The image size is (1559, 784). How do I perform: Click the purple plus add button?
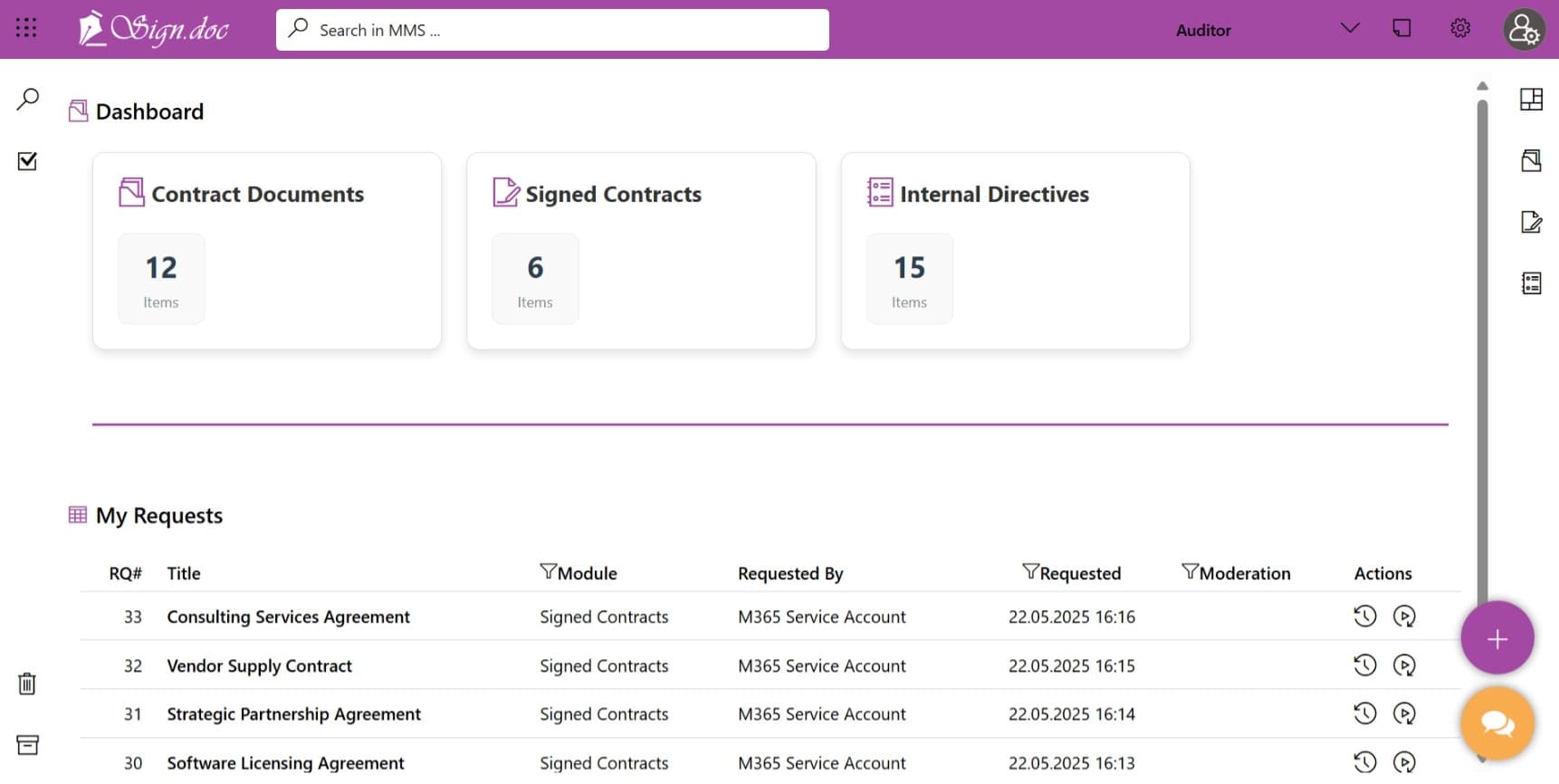click(x=1497, y=638)
